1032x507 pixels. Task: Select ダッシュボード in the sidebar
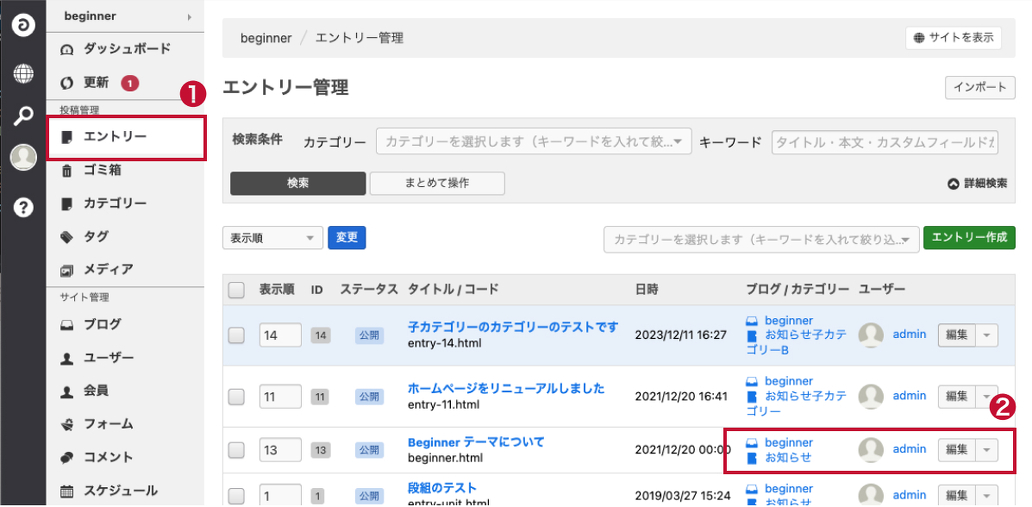point(126,49)
